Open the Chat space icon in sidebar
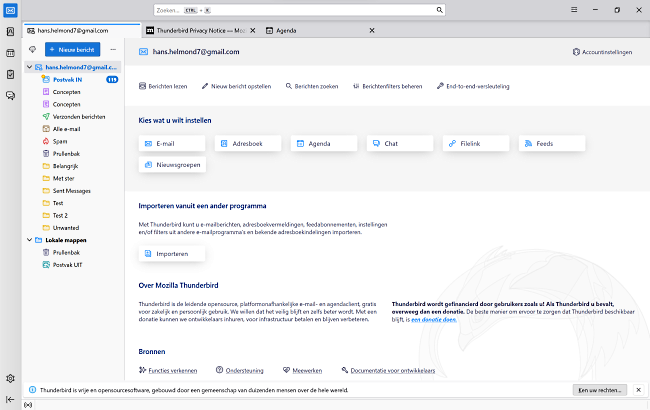 coord(10,96)
